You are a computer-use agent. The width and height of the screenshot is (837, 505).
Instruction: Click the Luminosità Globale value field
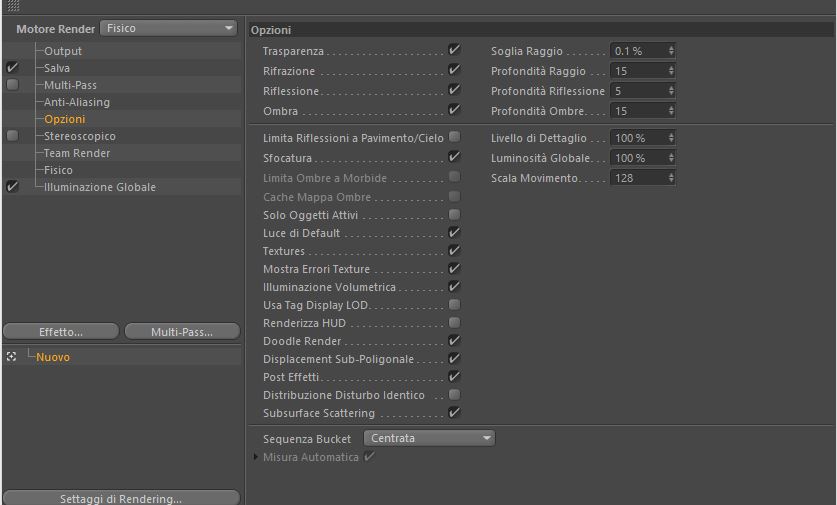(x=638, y=158)
